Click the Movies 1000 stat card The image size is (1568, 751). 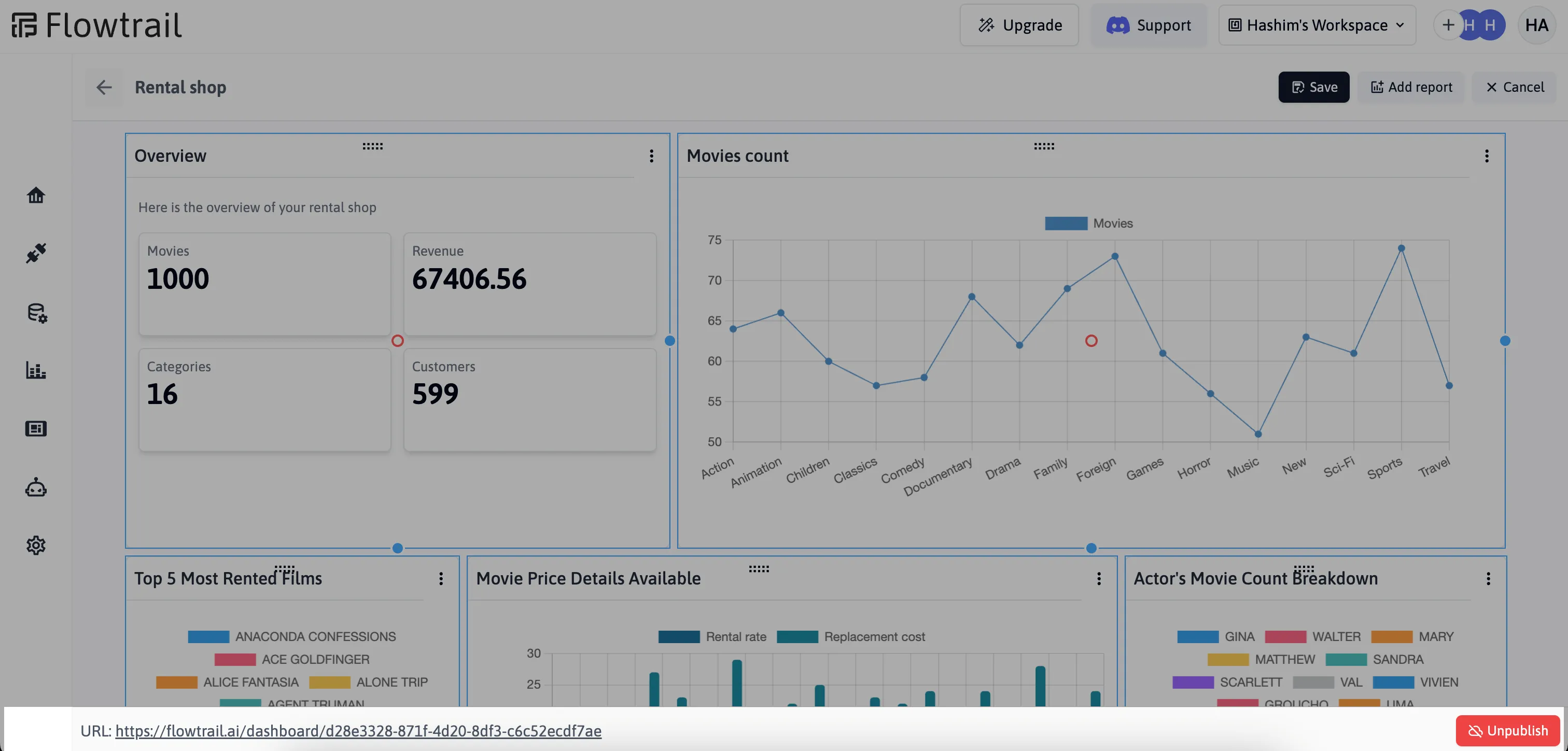pyautogui.click(x=264, y=284)
